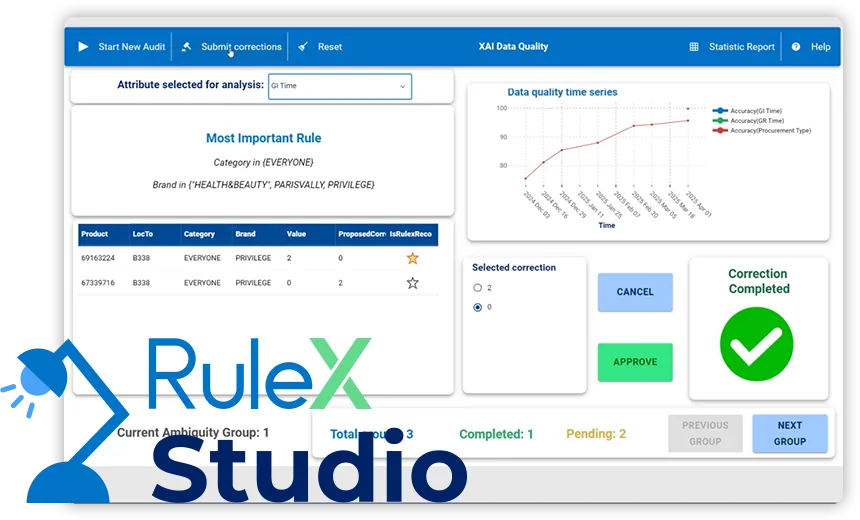Click the Help question mark icon
860x520 pixels.
[x=796, y=47]
